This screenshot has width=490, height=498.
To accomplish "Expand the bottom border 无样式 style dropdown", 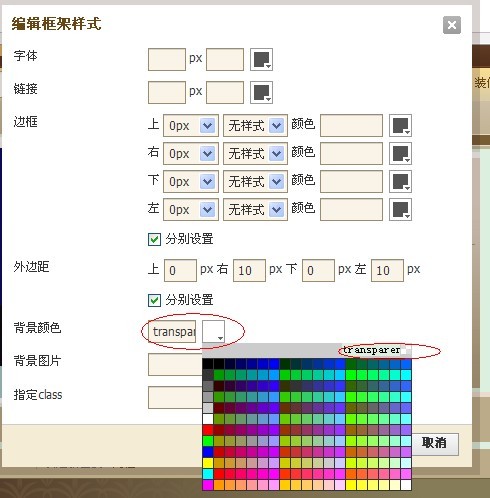I will point(255,182).
